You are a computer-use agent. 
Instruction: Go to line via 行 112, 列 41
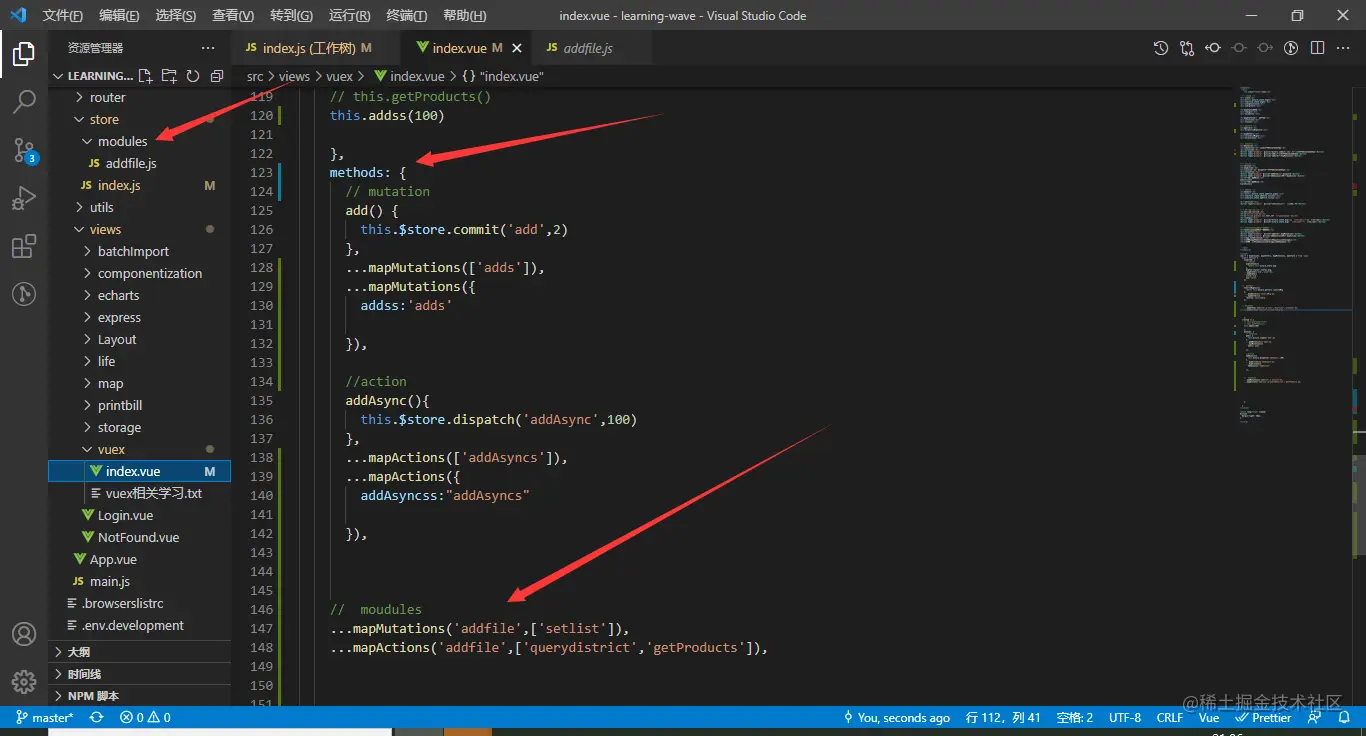click(1004, 717)
